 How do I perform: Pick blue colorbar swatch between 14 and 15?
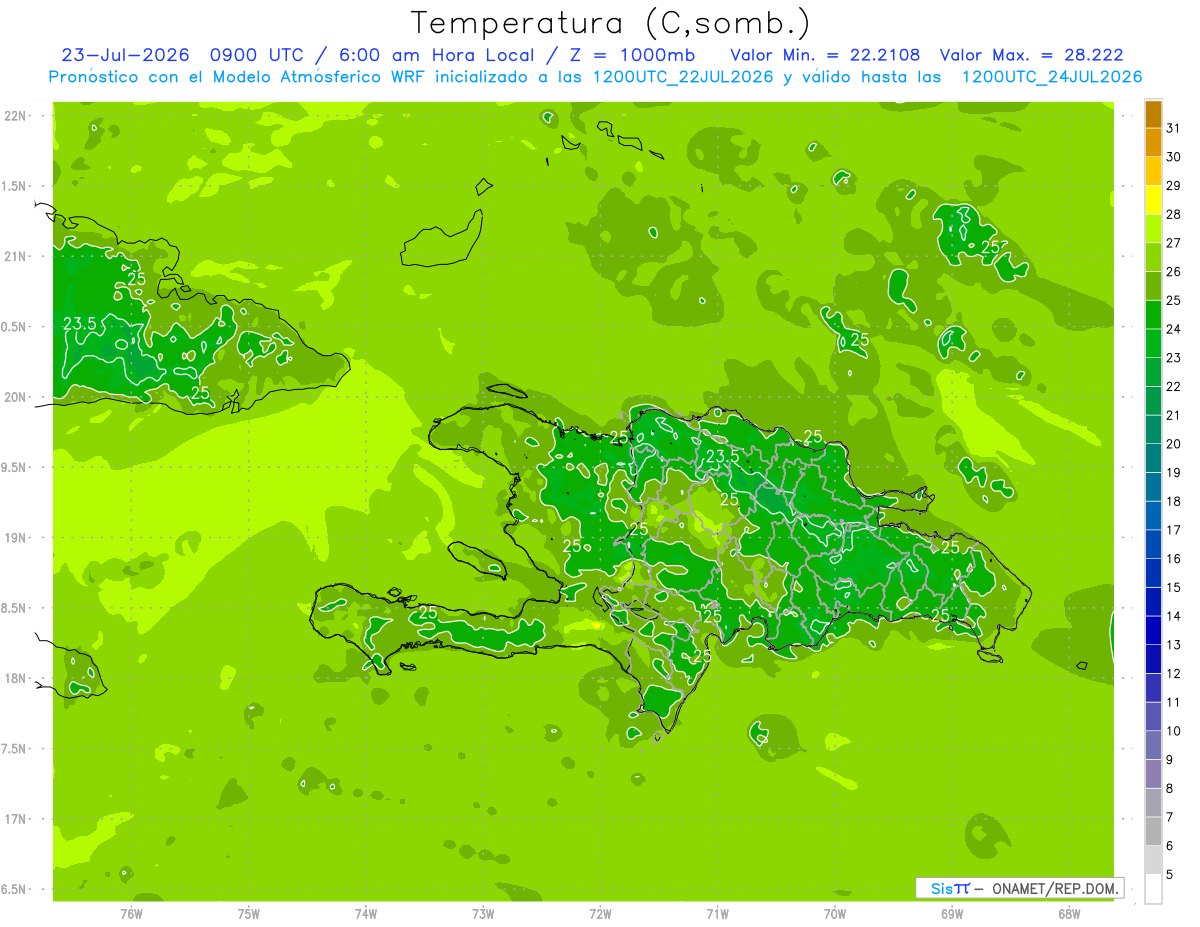pos(1153,602)
